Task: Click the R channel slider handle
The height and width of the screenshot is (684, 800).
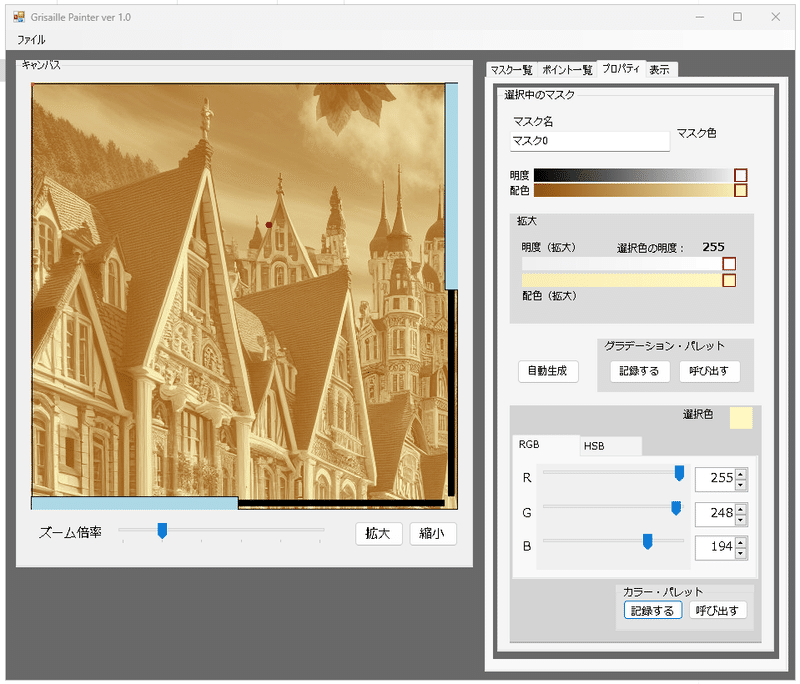Action: pos(679,473)
